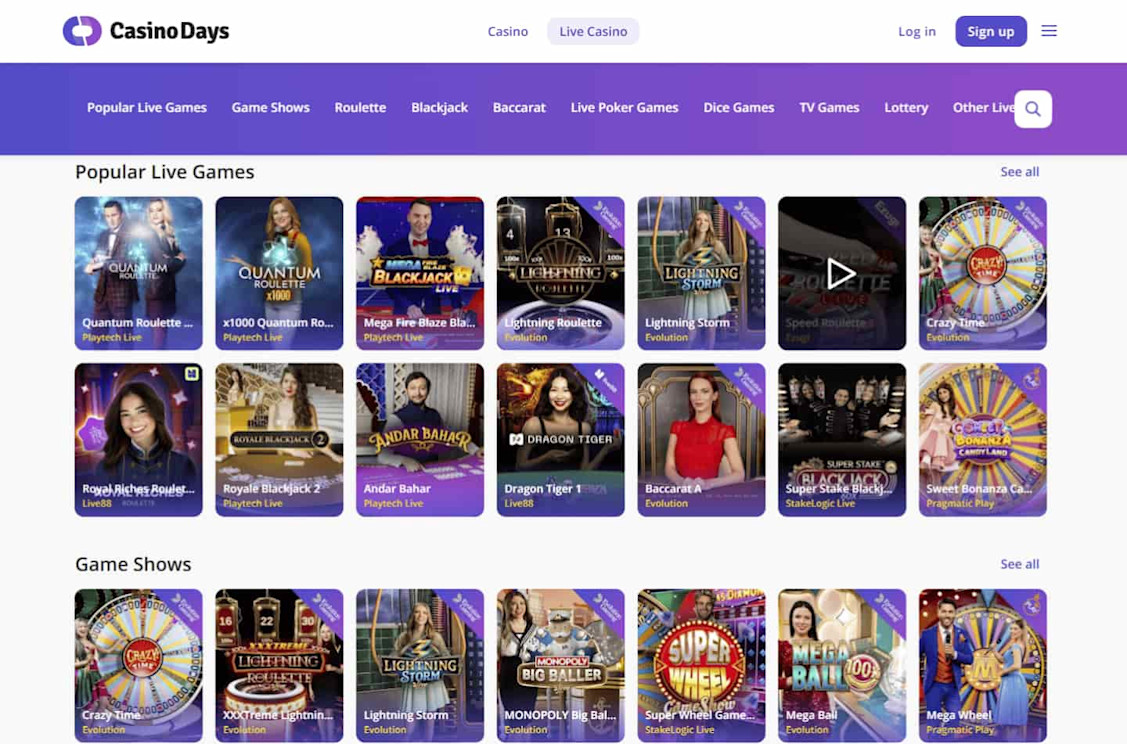Open TV Games category

(x=829, y=108)
